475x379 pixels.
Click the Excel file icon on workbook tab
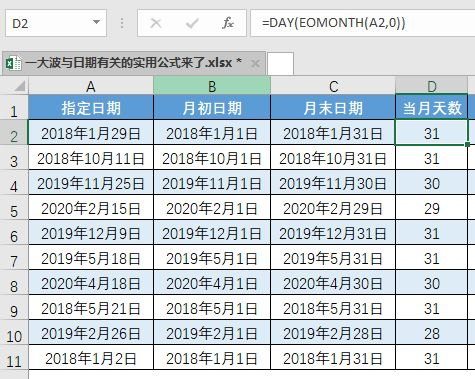click(14, 63)
